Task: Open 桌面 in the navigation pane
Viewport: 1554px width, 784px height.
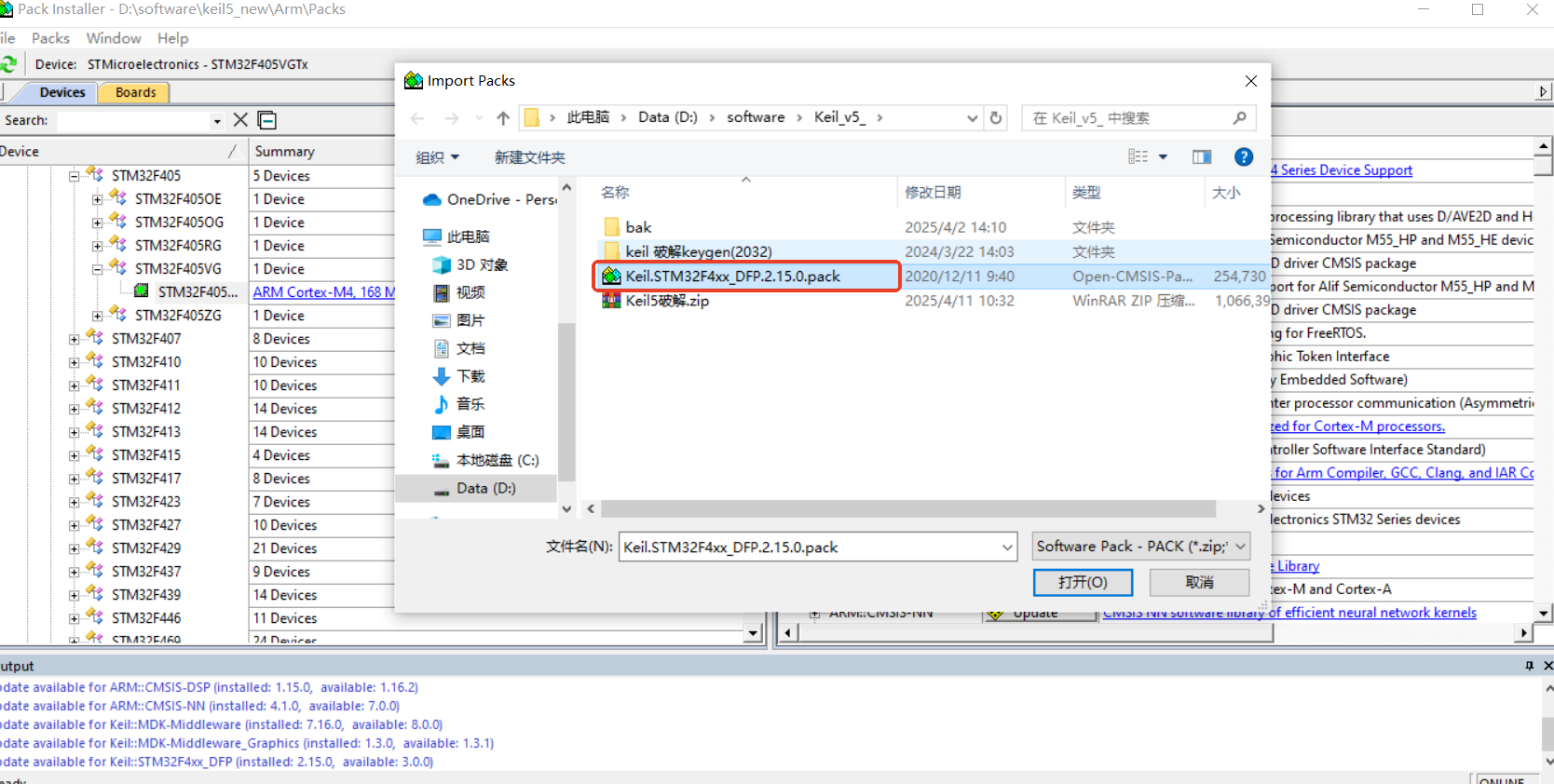Action: tap(459, 432)
